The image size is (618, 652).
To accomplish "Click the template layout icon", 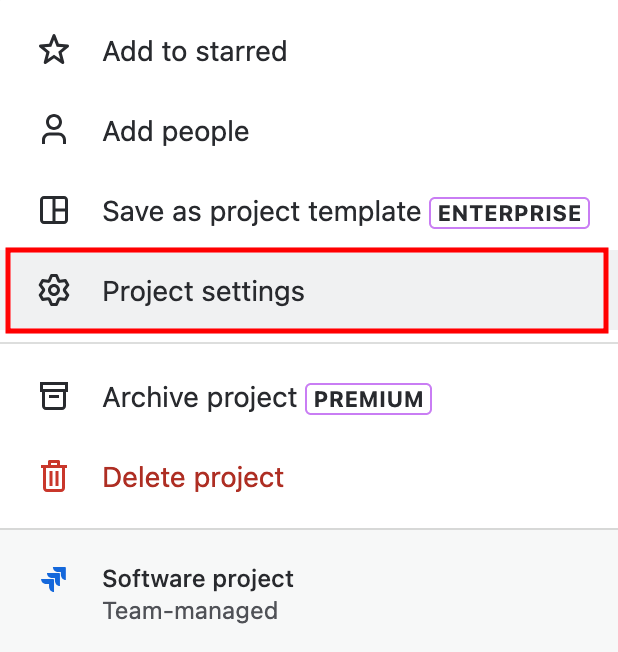I will 53,211.
